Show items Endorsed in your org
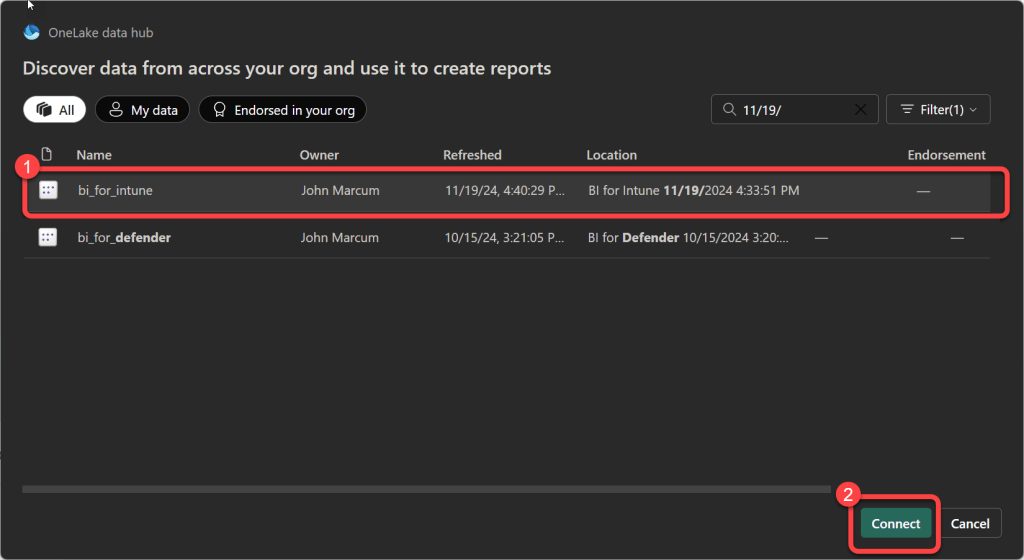 tap(282, 110)
